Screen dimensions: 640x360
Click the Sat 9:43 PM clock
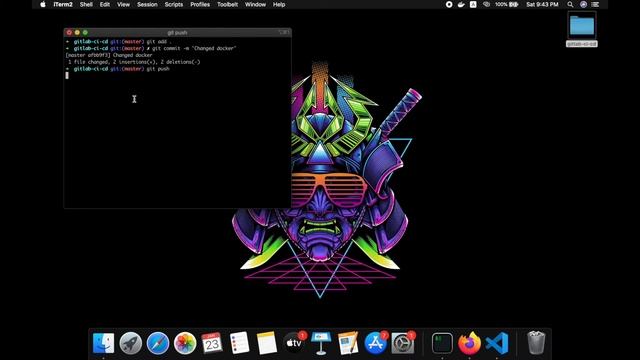tap(542, 4)
